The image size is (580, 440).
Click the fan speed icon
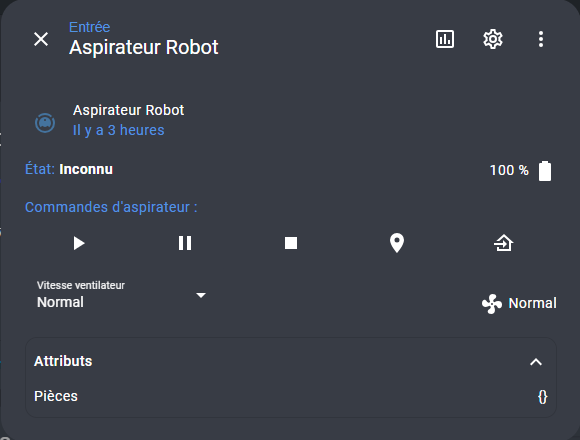pos(492,304)
